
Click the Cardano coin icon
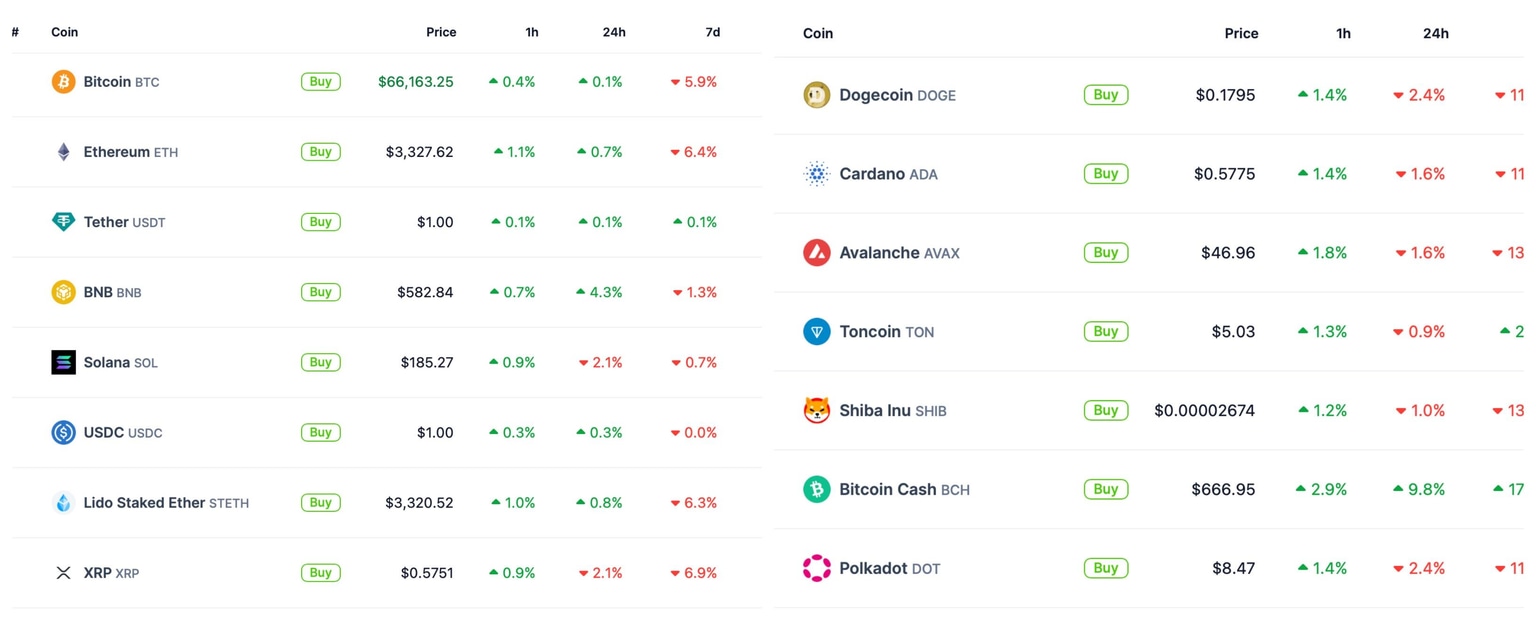point(817,173)
